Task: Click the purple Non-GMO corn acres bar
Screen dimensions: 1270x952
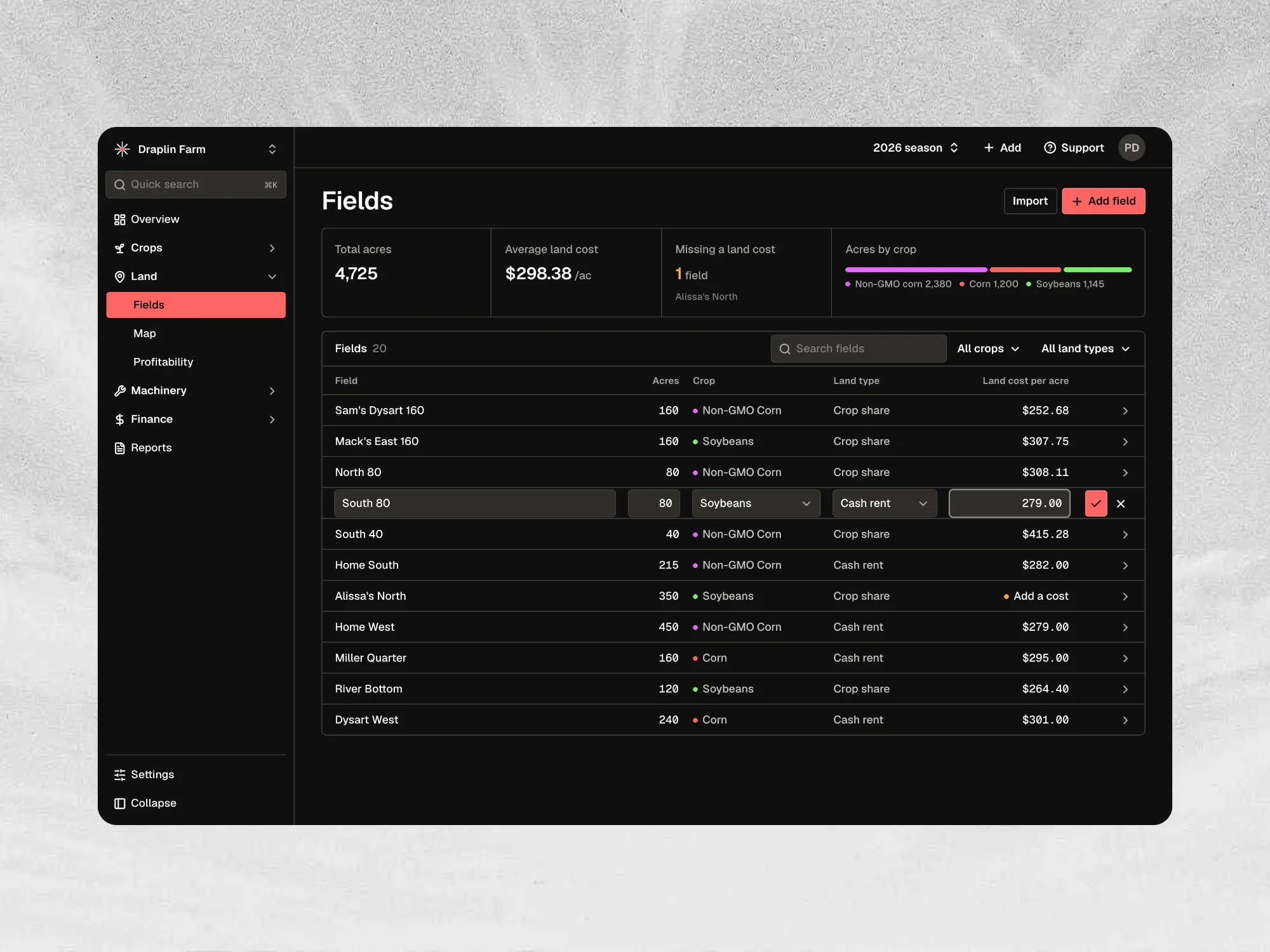Action: (916, 270)
